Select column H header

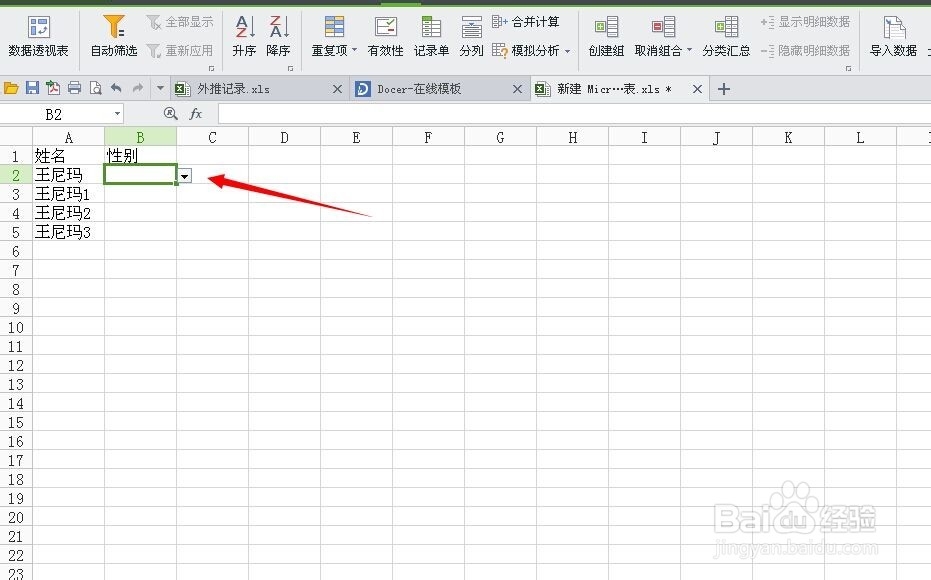tap(572, 138)
